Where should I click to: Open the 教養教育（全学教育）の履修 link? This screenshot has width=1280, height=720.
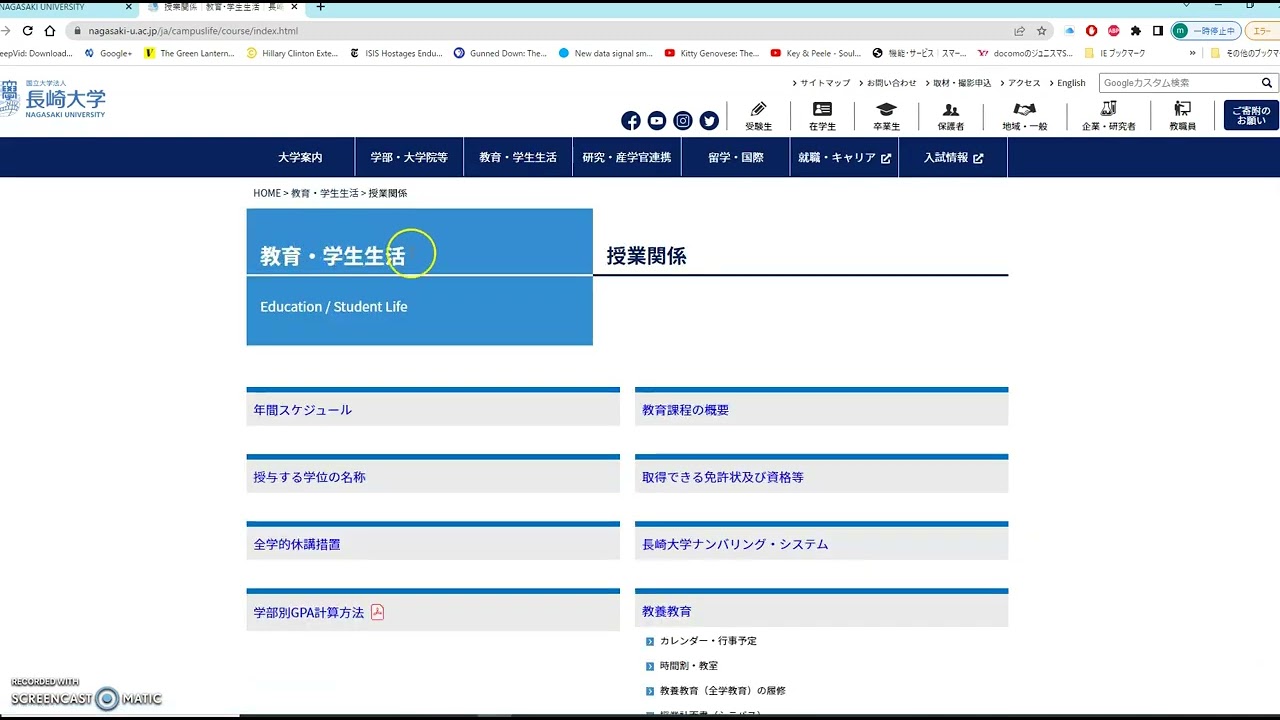723,691
